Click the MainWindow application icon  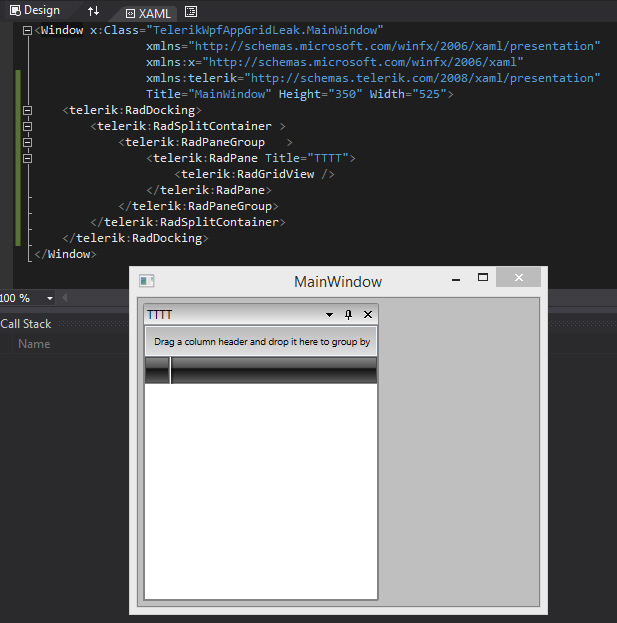(x=147, y=281)
